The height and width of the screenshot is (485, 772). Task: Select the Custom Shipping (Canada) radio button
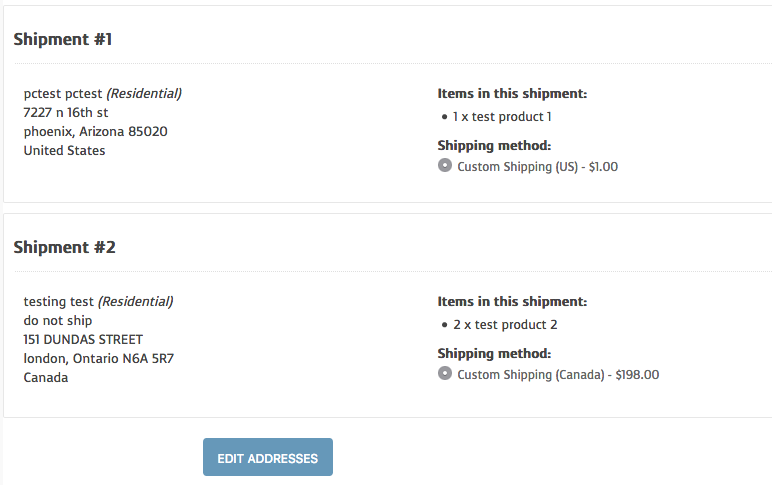click(x=445, y=374)
